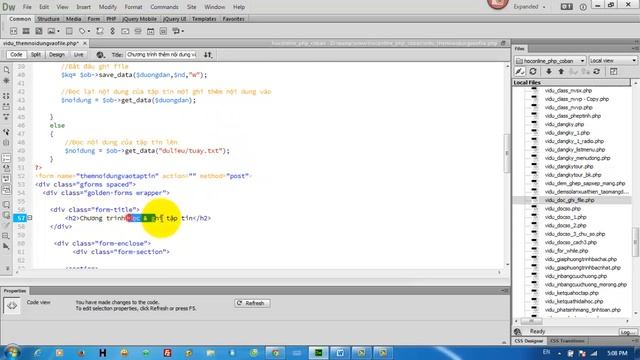Click Synchronize icon in Files panel
The width and height of the screenshot is (640, 360).
(596, 72)
